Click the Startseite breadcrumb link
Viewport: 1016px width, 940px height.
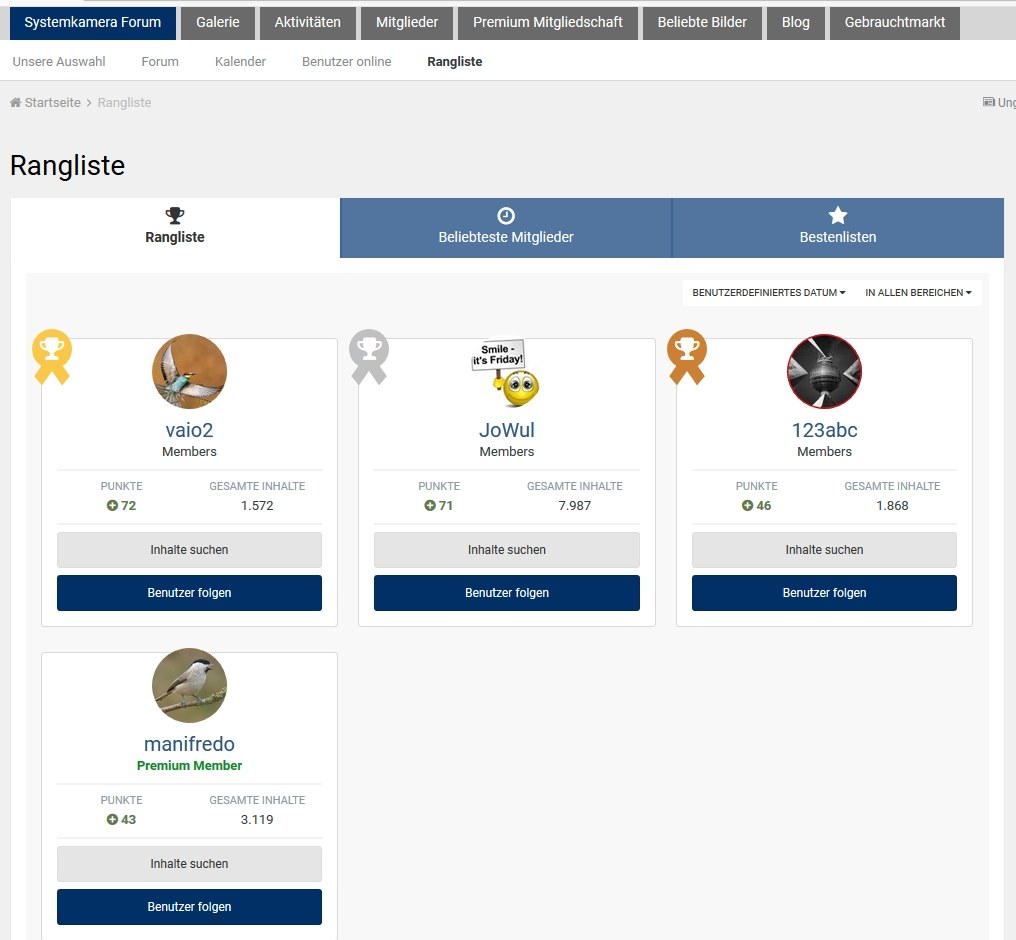pos(53,103)
